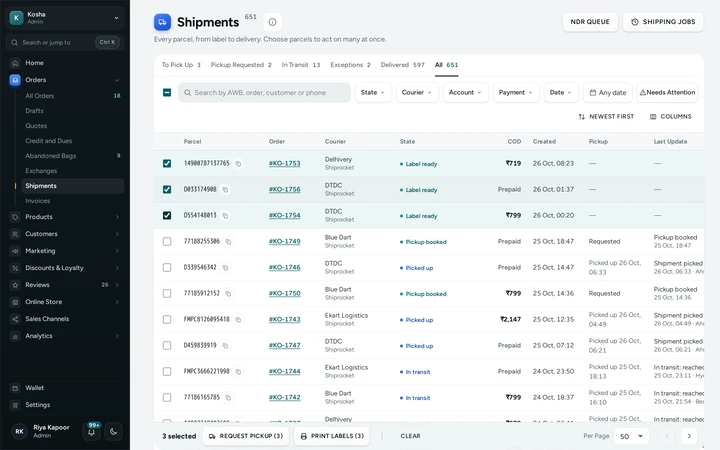Open order link #KO-1753
Viewport: 720px width, 450px height.
point(285,163)
